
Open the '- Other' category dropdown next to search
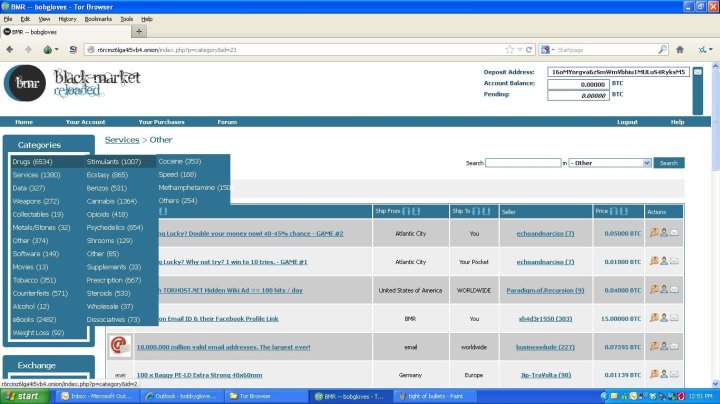tap(610, 162)
